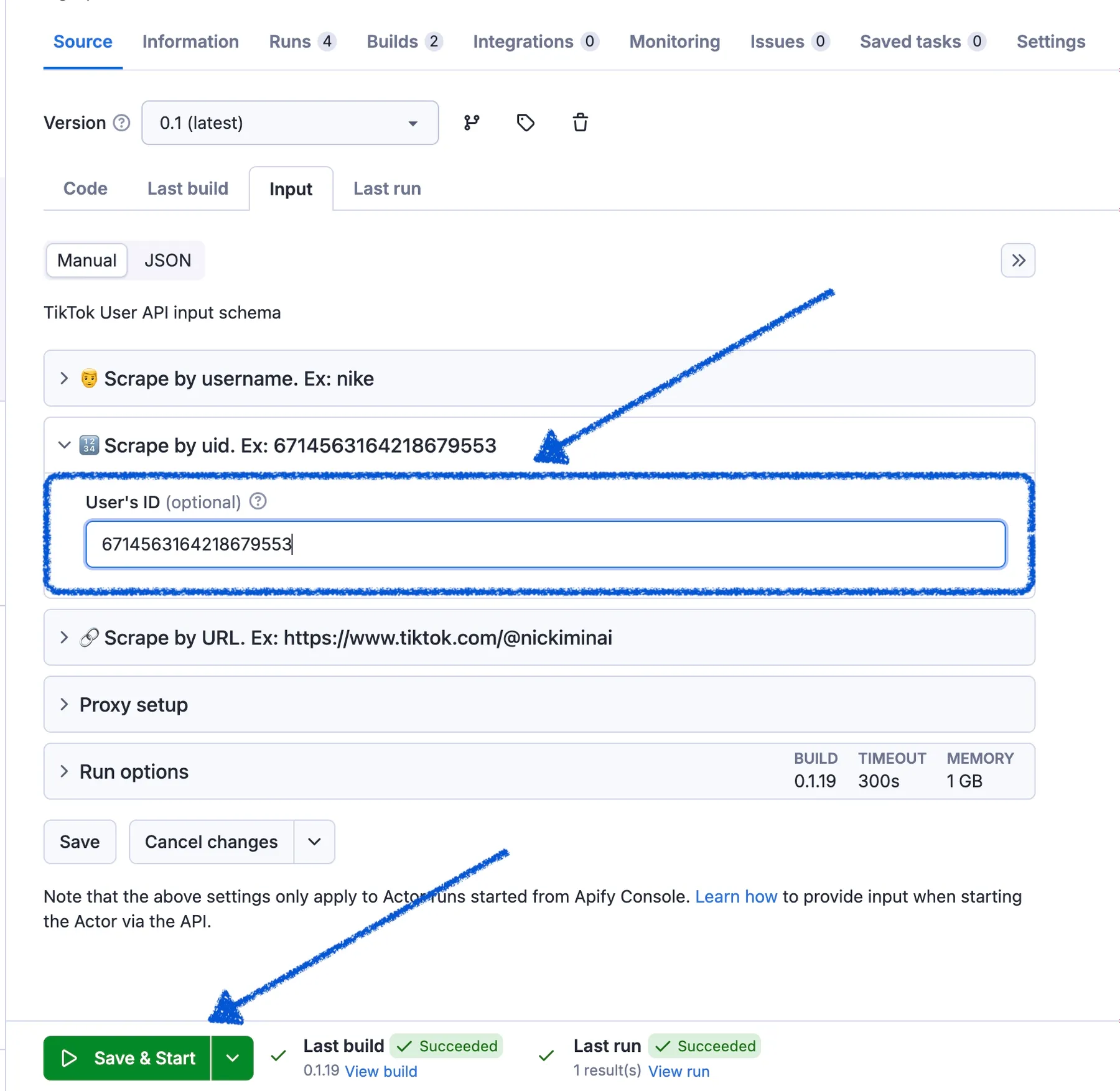Click the green Save & Start button
Screen dimensions: 1120x1091
point(128,1058)
